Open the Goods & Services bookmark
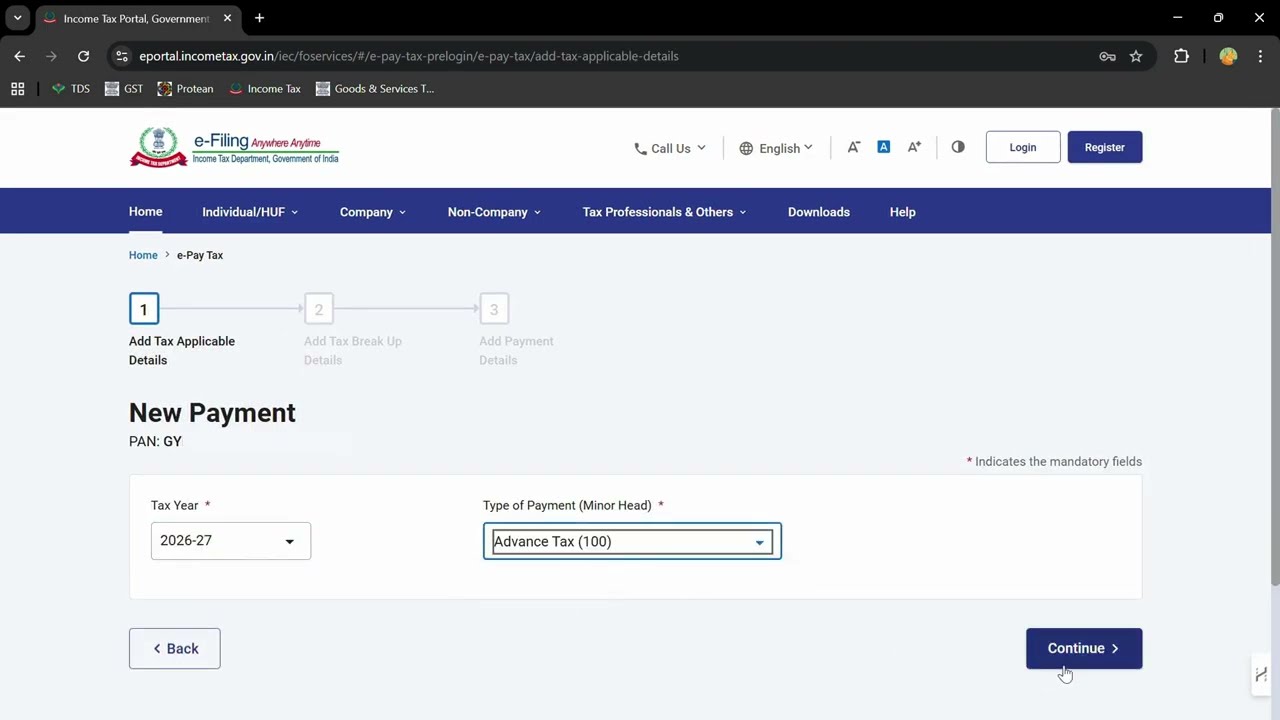The height and width of the screenshot is (720, 1280). click(374, 89)
